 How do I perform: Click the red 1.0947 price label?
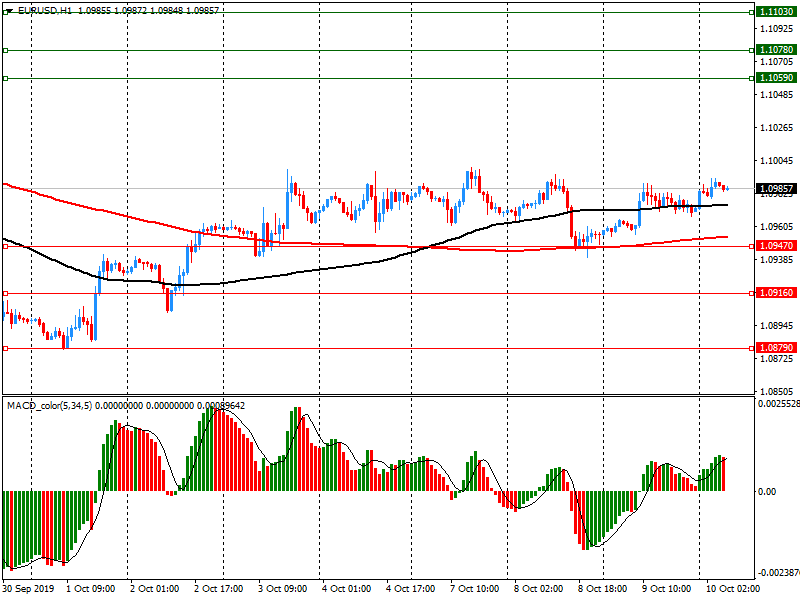coord(776,245)
